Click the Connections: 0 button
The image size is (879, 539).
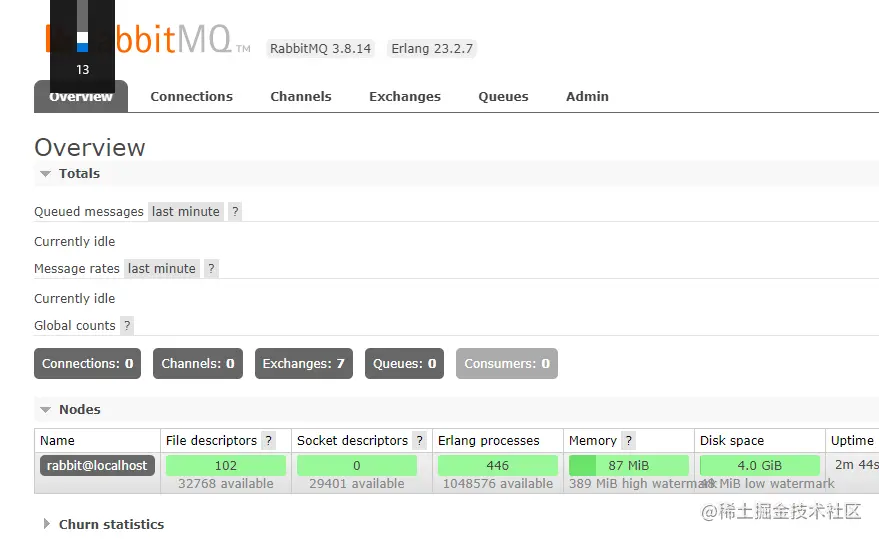tap(87, 363)
